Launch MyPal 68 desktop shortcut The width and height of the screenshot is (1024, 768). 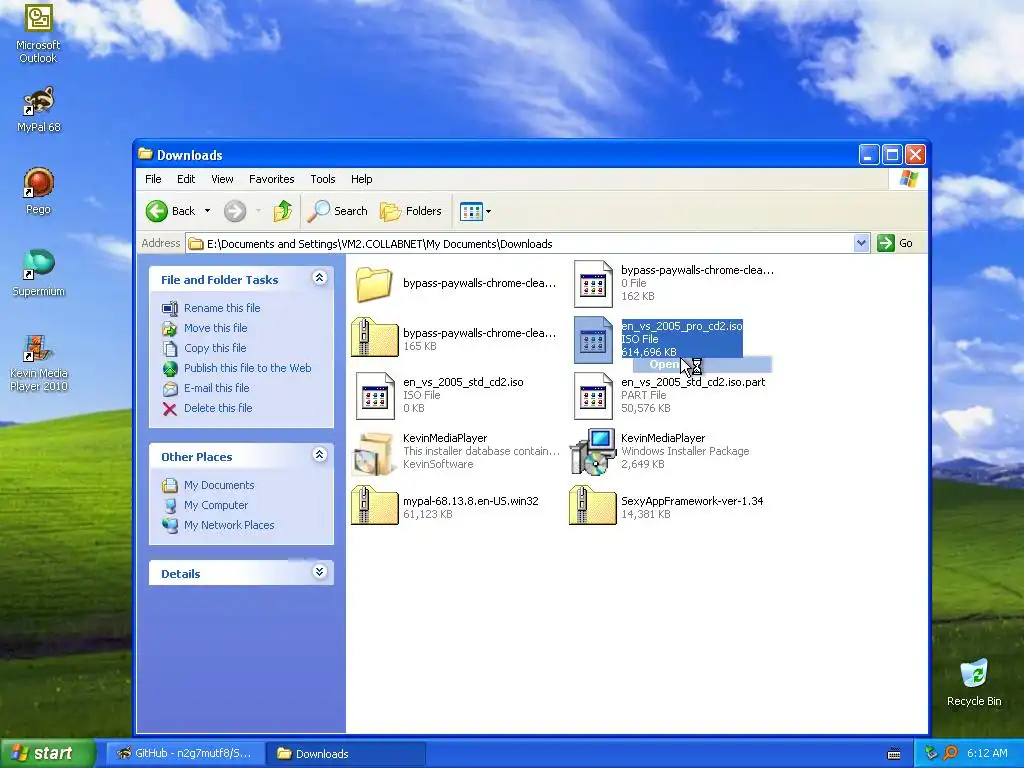pyautogui.click(x=38, y=109)
